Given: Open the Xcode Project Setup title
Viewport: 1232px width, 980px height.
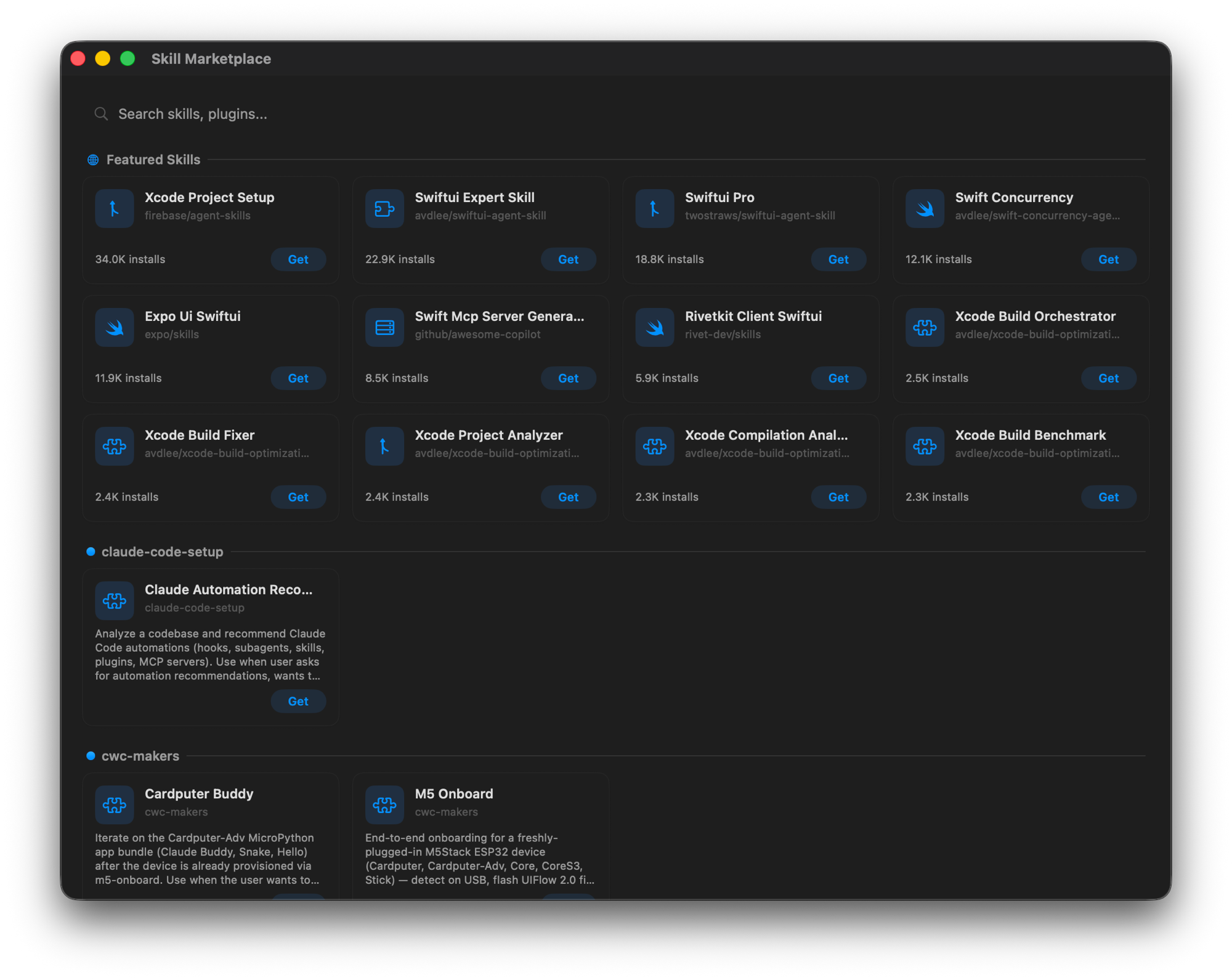Looking at the screenshot, I should 209,197.
